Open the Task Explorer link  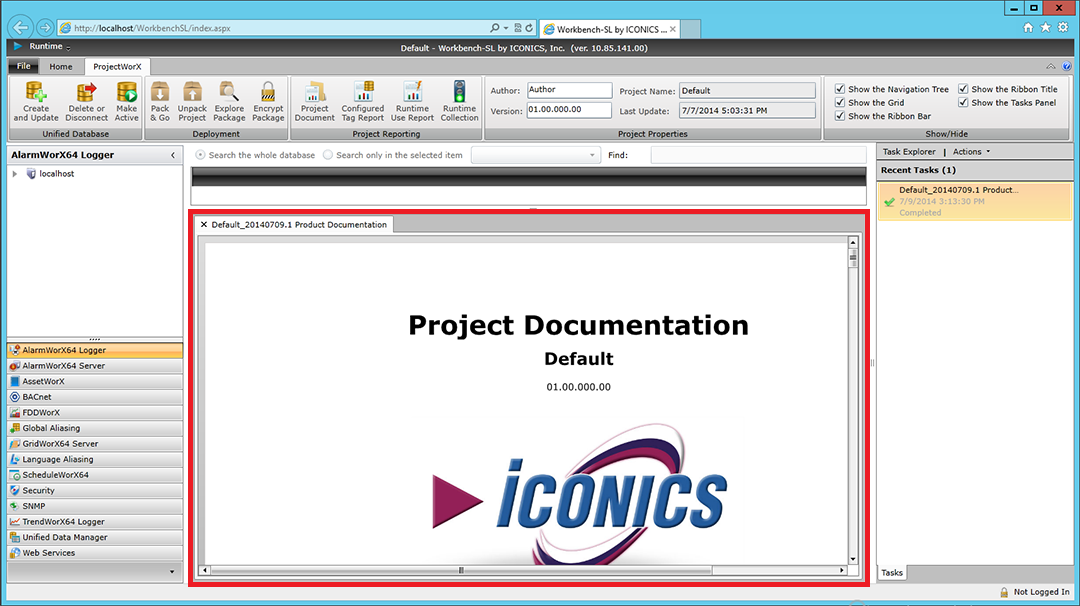(909, 152)
